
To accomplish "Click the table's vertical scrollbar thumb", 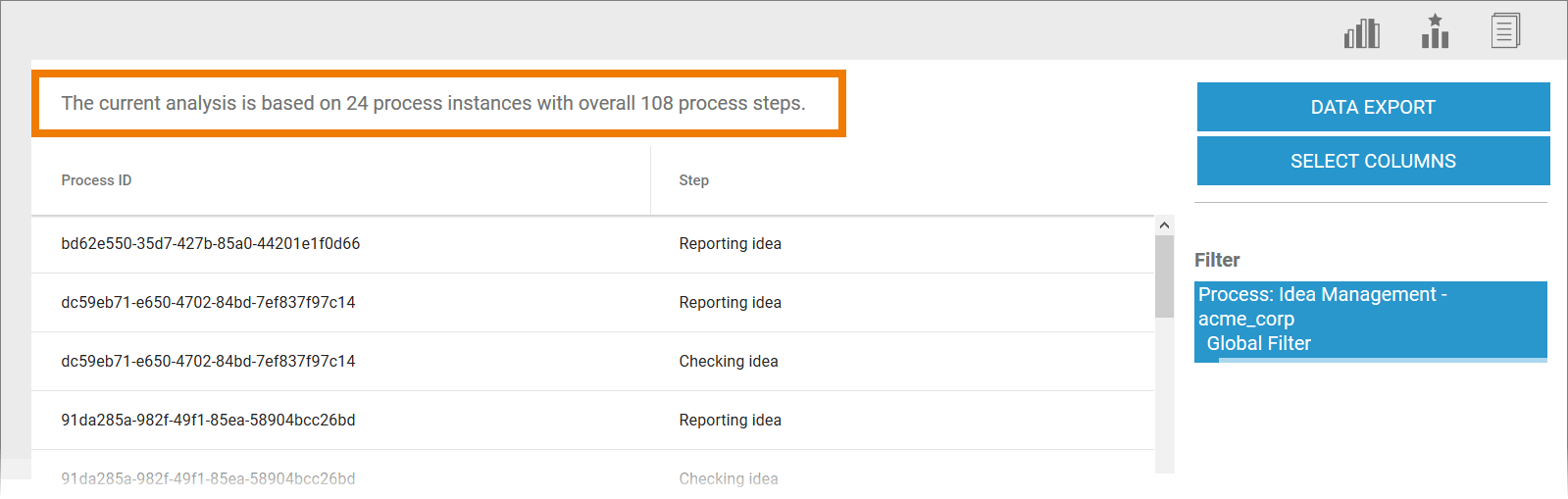I will click(1164, 276).
